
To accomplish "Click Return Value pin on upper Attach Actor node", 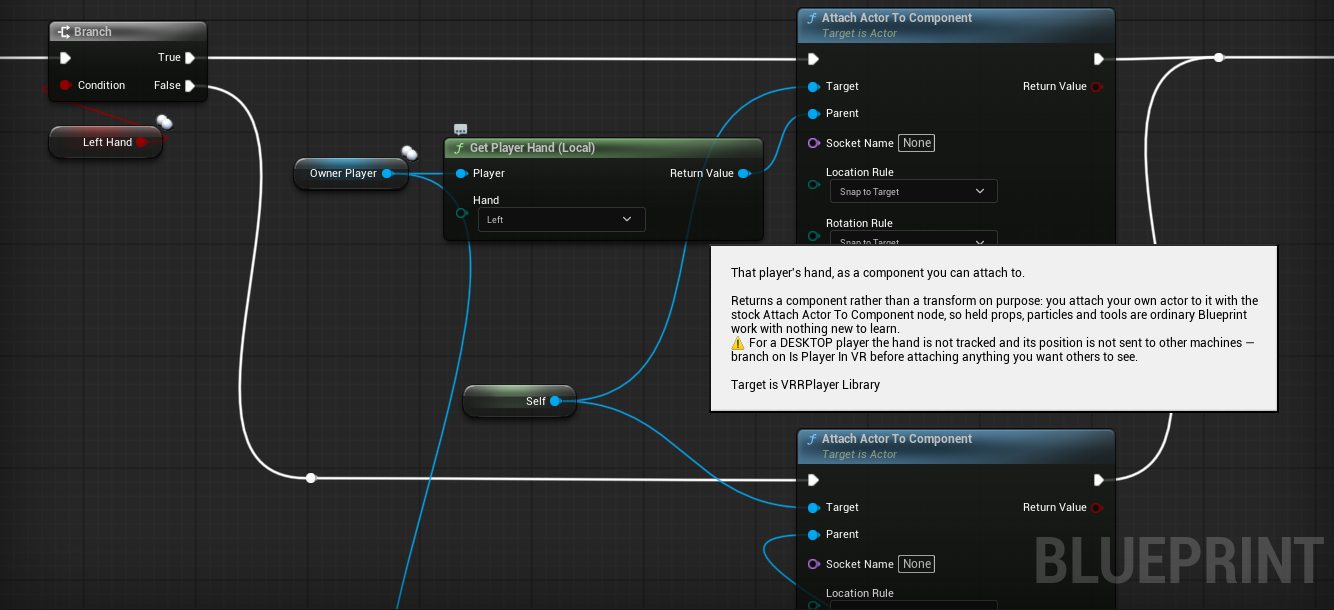I will (x=1097, y=87).
